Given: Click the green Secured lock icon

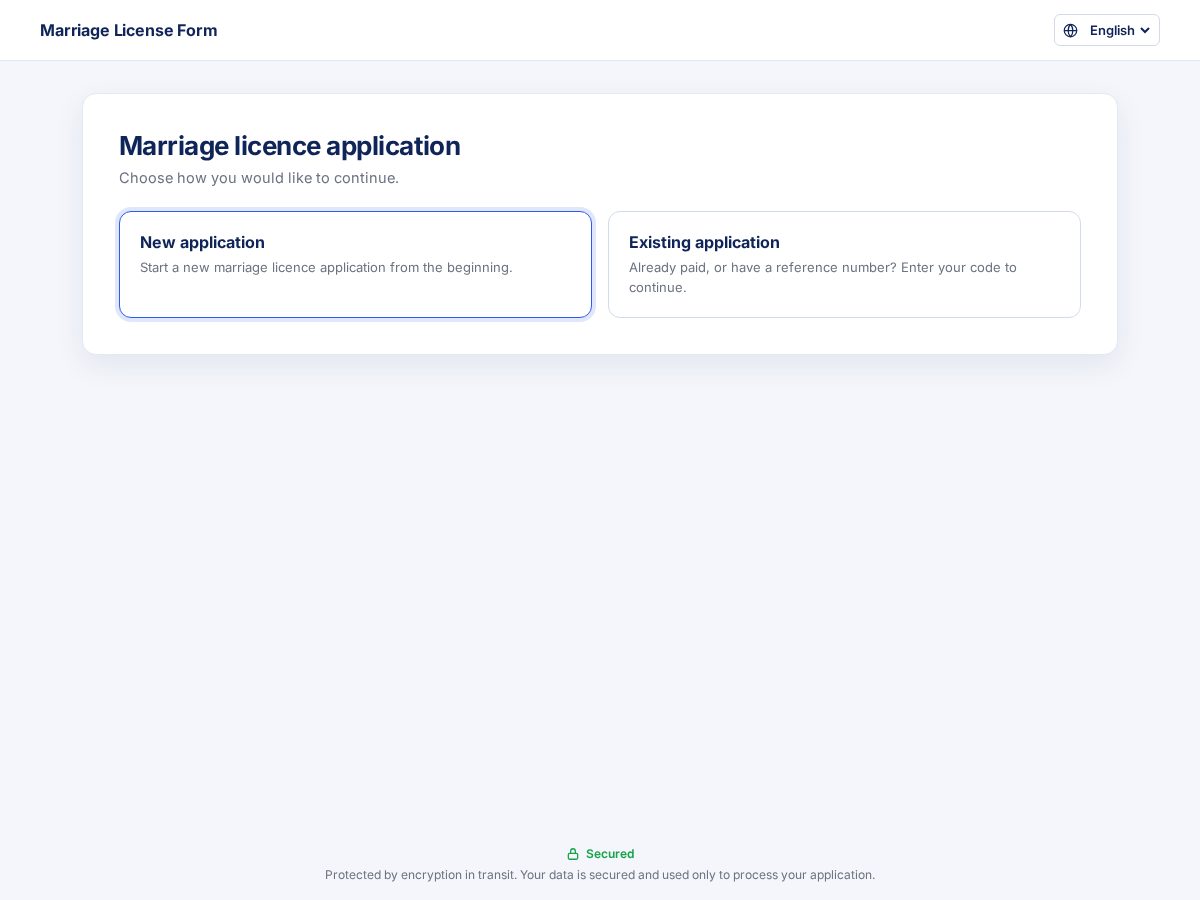Looking at the screenshot, I should [573, 854].
